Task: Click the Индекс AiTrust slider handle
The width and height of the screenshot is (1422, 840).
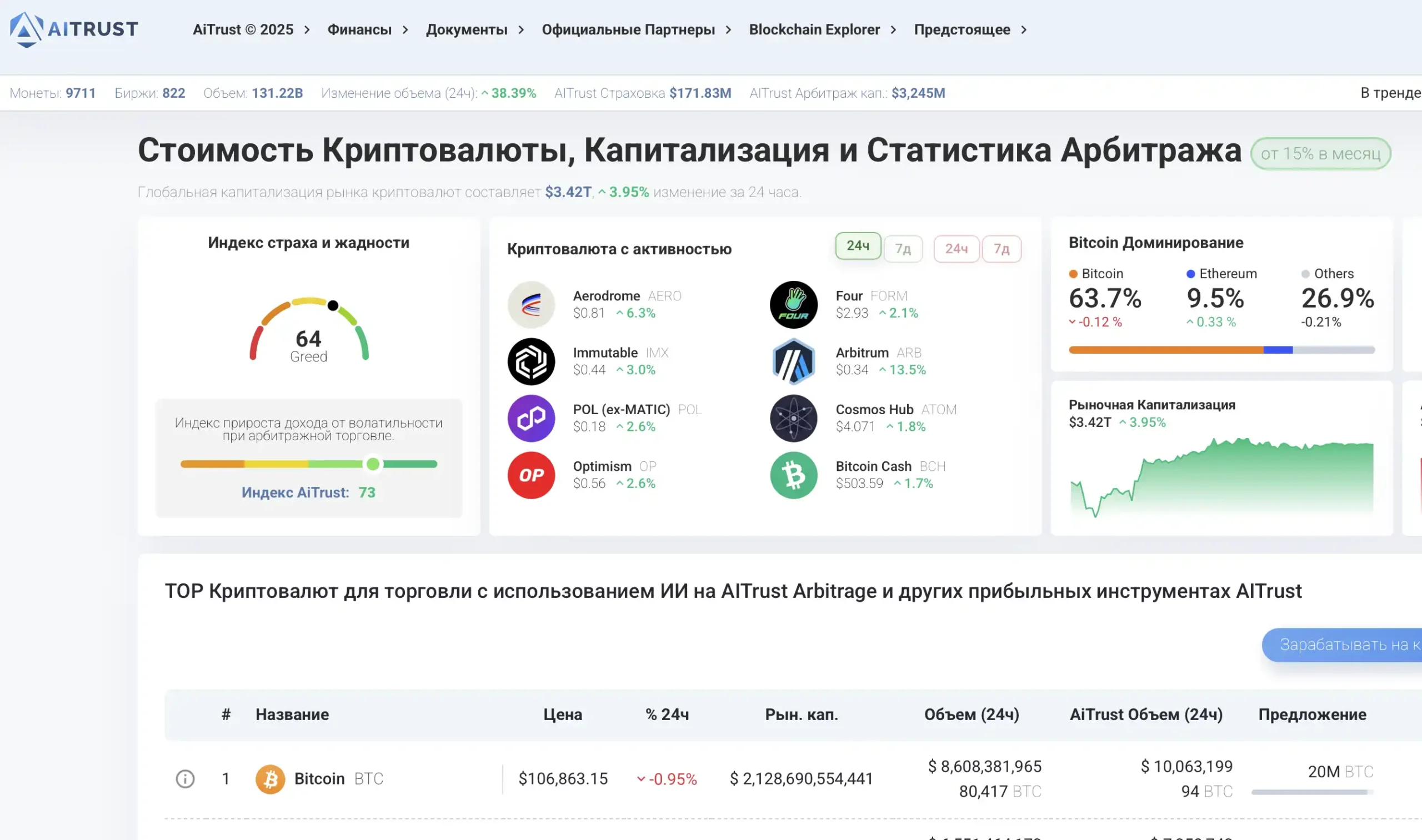Action: point(373,464)
